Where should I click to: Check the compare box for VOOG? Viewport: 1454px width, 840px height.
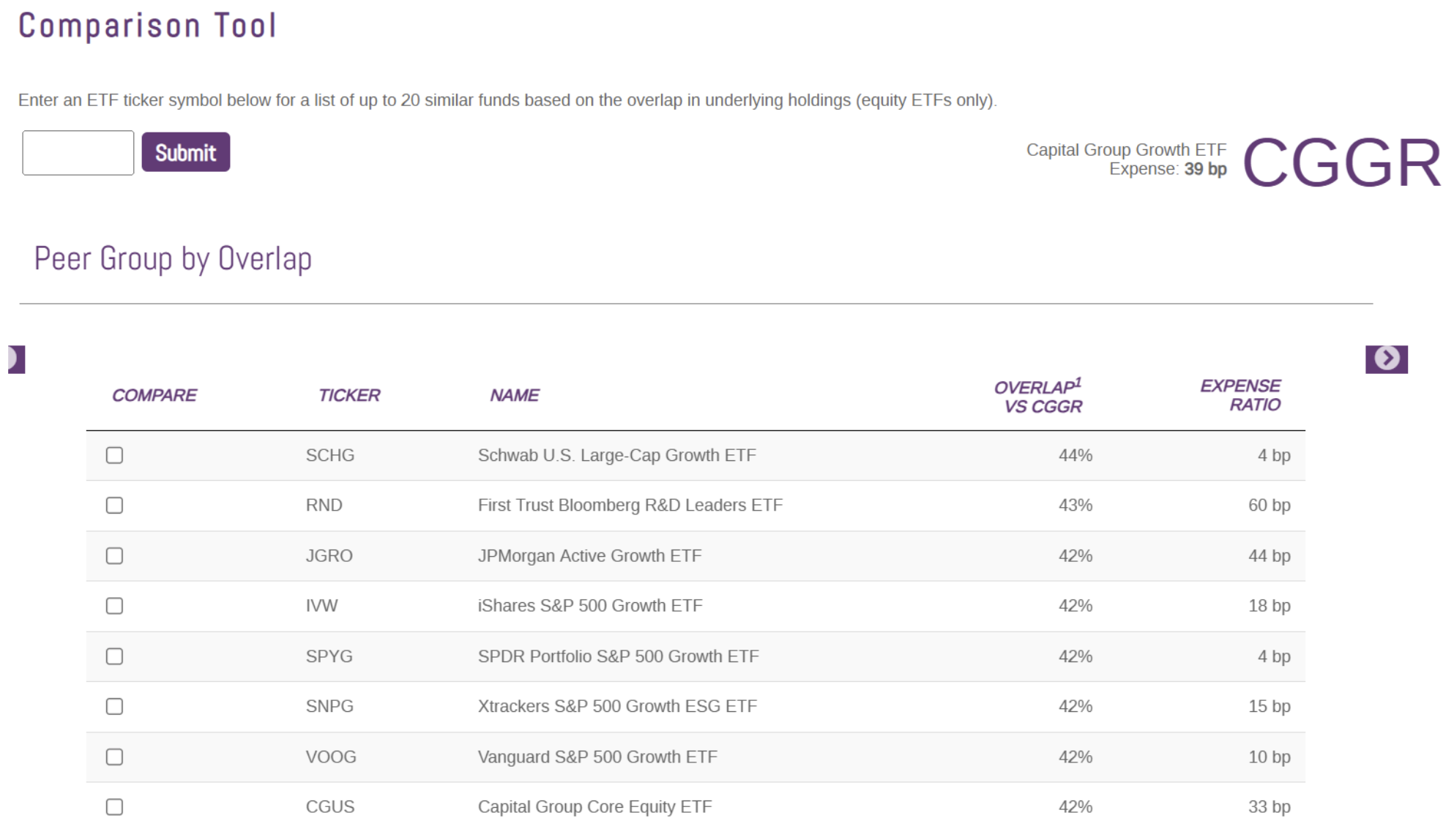pyautogui.click(x=114, y=757)
